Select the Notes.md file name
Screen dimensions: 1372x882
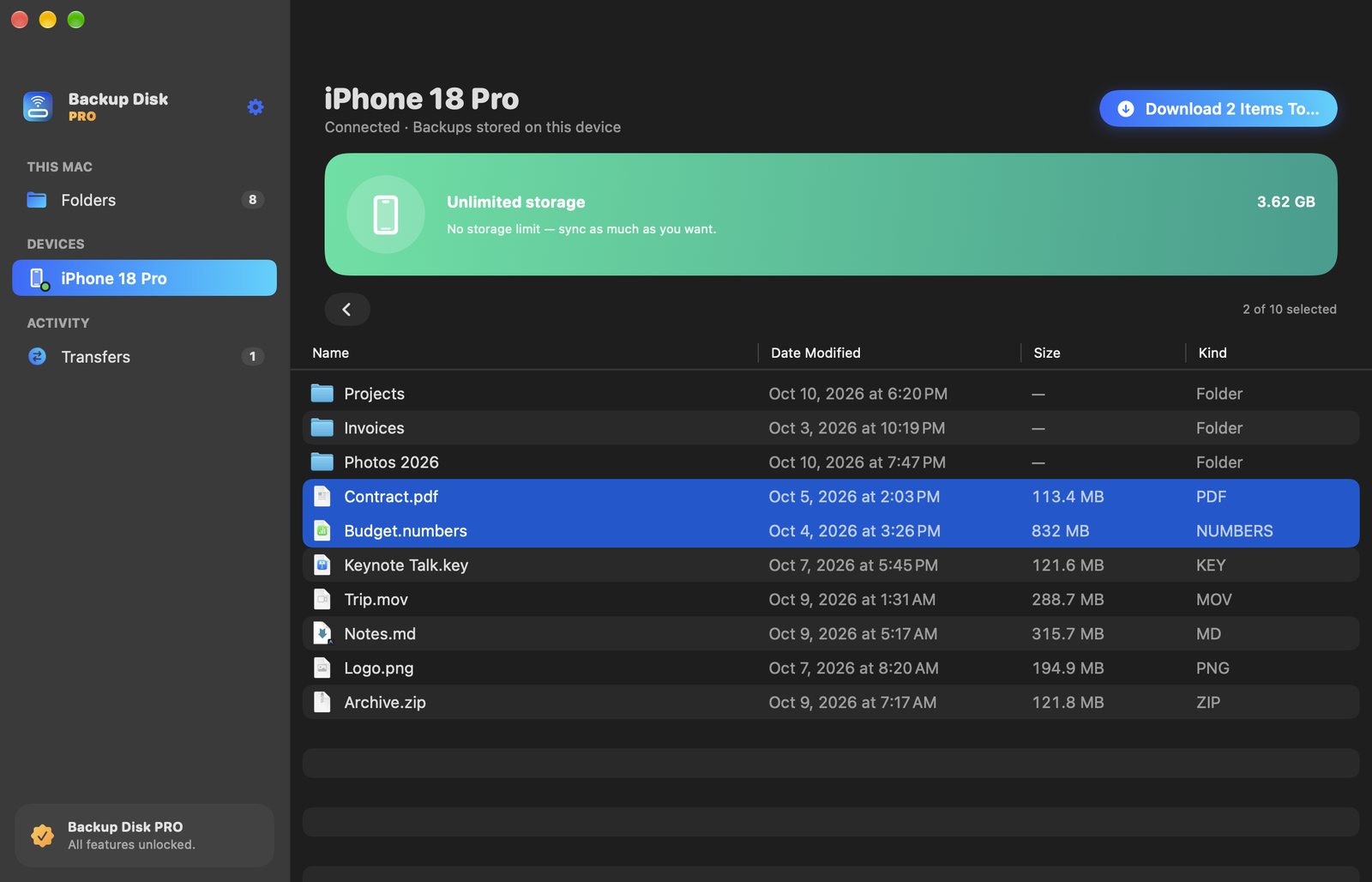tap(380, 634)
